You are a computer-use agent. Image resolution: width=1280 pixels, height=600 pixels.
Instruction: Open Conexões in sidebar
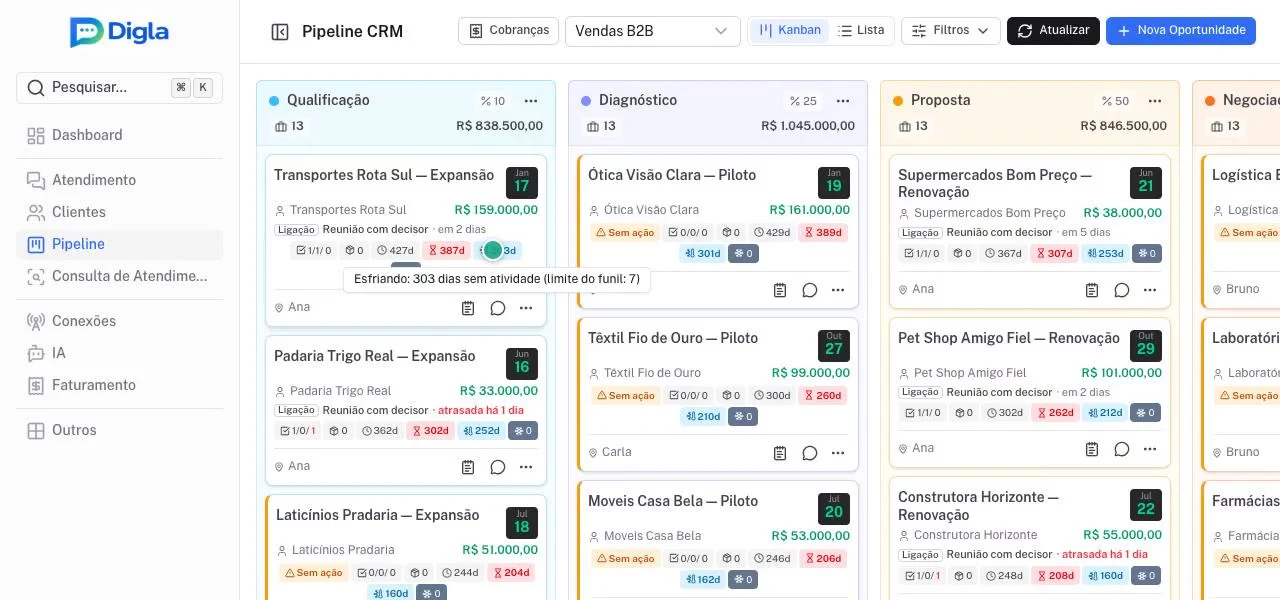point(119,321)
